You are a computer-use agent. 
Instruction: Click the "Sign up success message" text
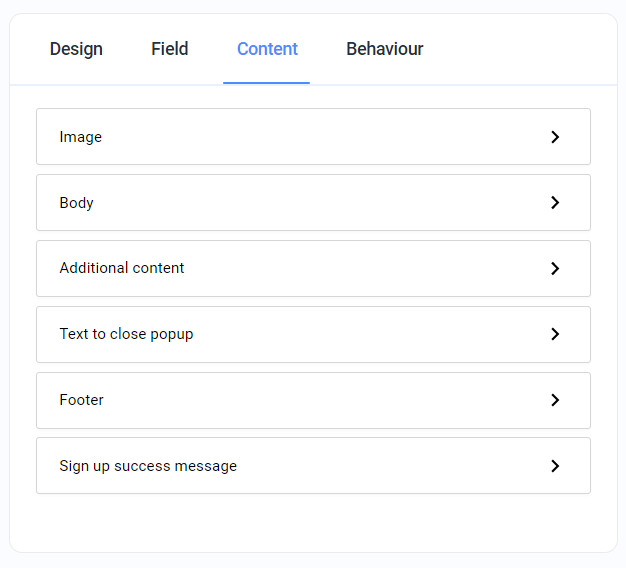pyautogui.click(x=148, y=466)
